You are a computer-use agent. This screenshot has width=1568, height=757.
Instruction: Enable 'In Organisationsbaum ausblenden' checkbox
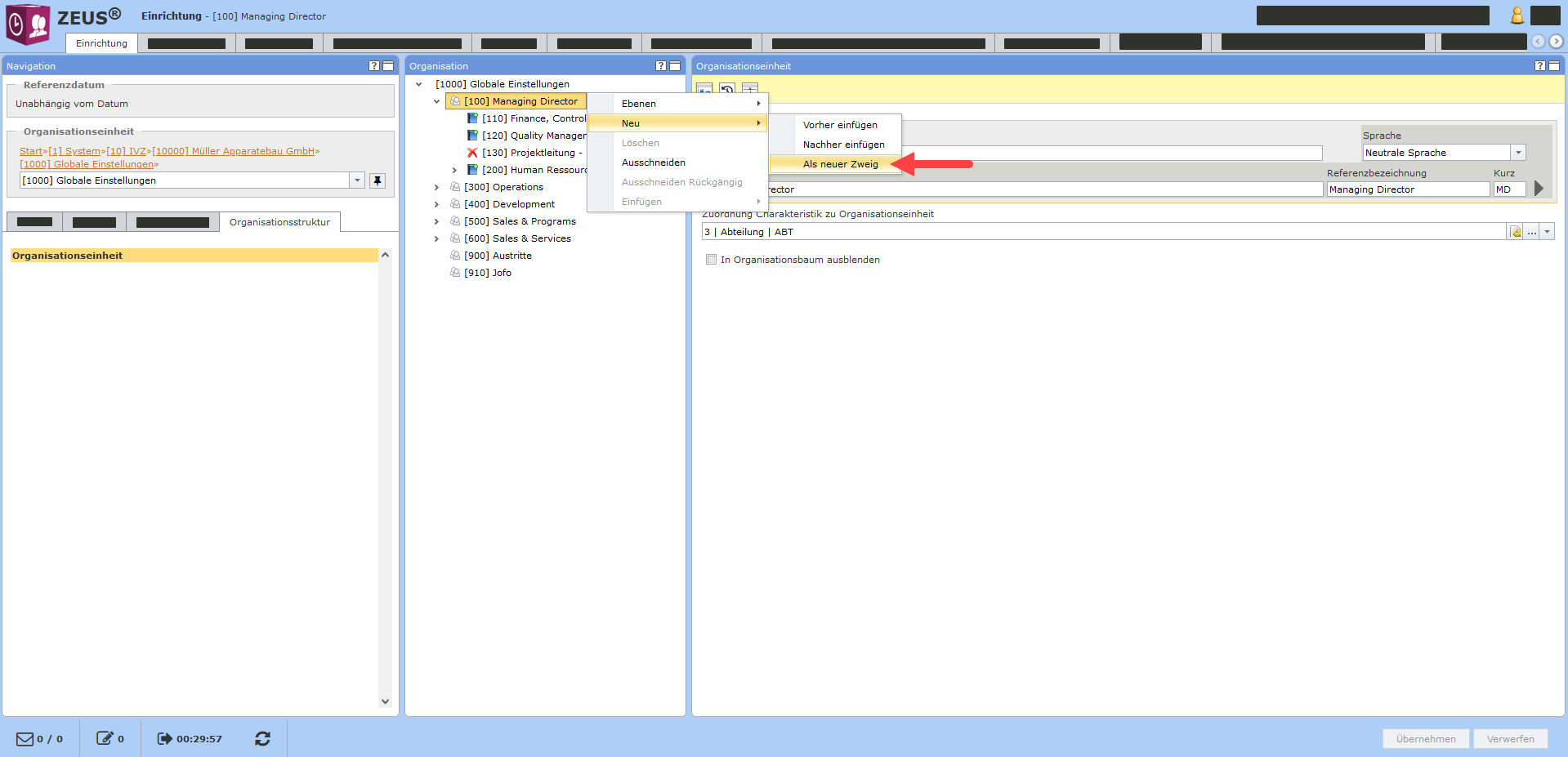pyautogui.click(x=711, y=260)
